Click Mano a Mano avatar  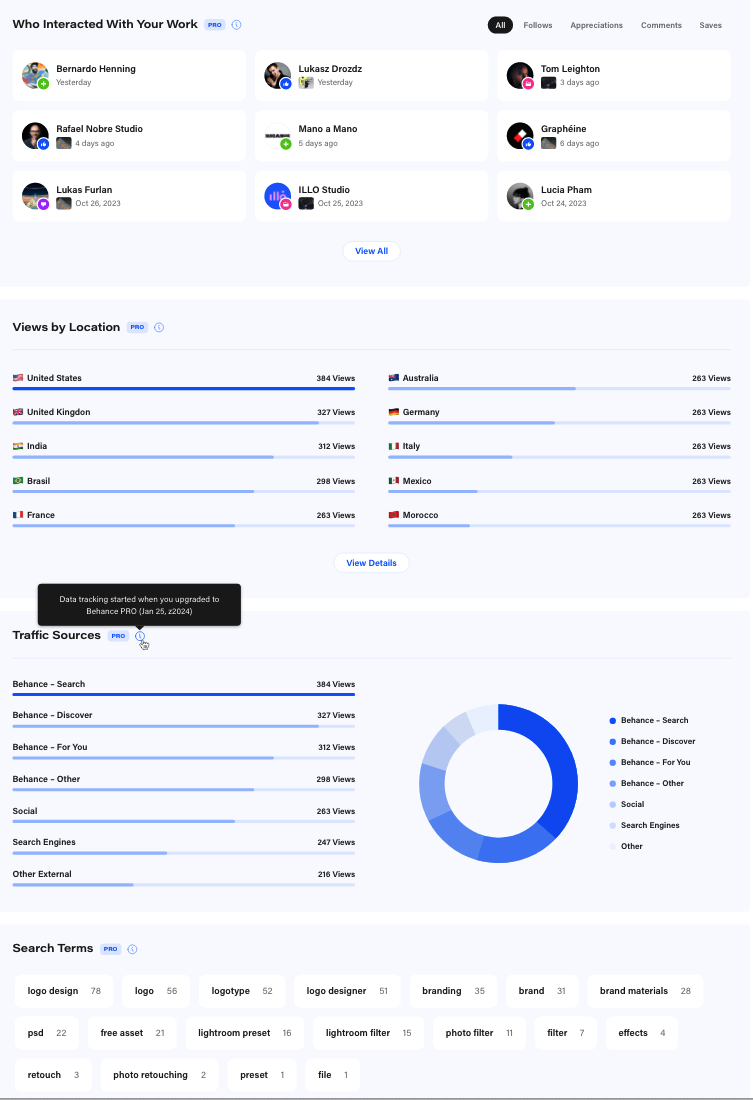tap(277, 135)
